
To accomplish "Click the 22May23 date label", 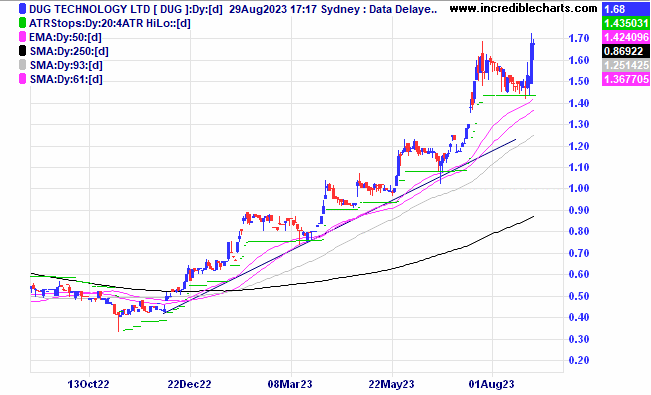I will [x=392, y=384].
